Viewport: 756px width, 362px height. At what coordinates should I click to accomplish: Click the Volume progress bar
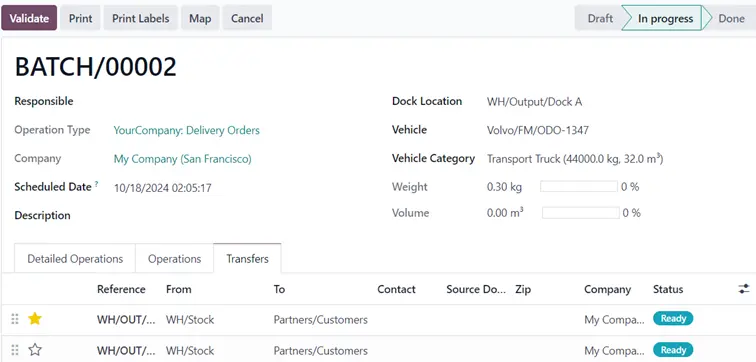point(580,213)
